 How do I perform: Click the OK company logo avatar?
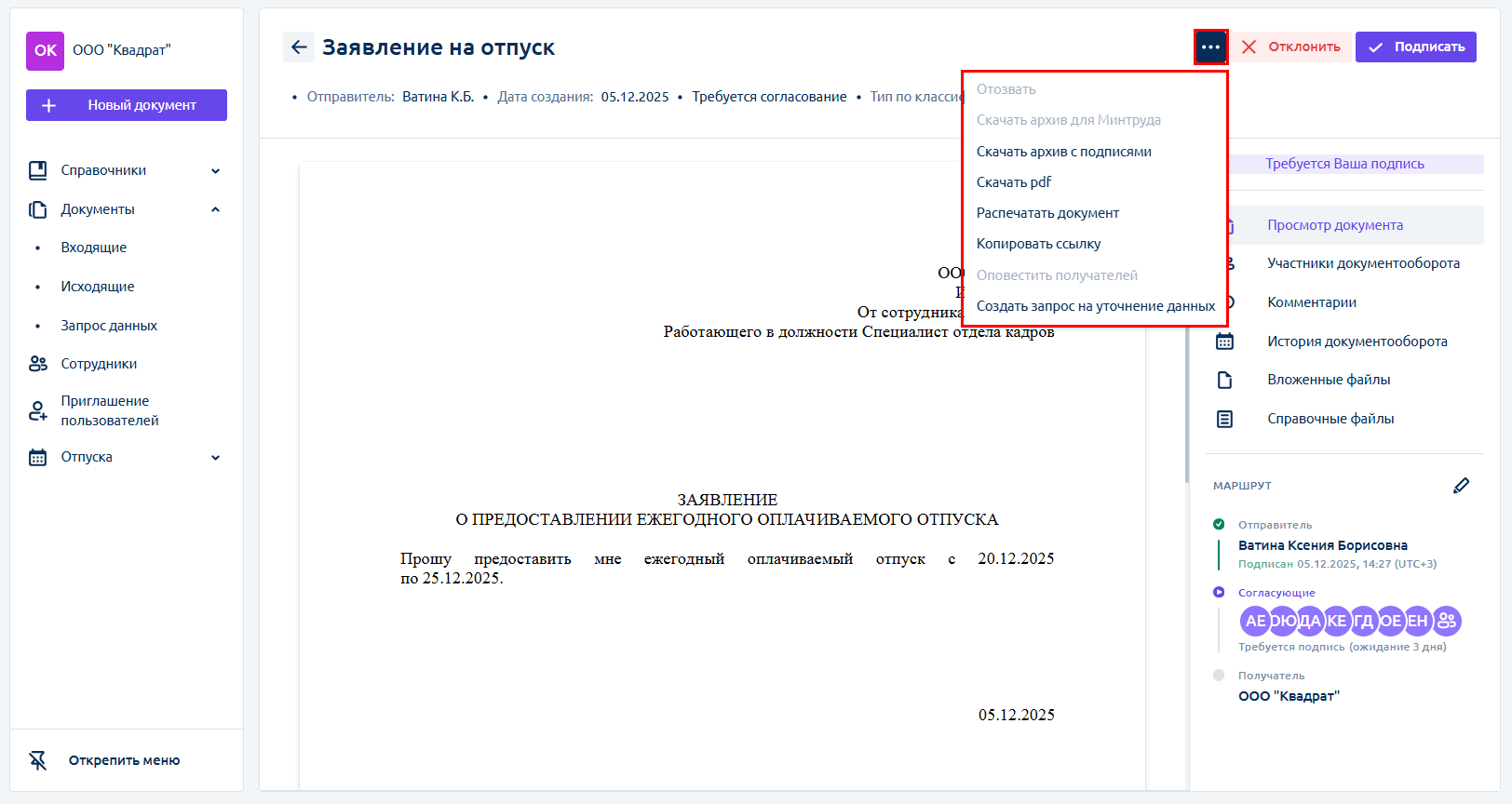46,51
